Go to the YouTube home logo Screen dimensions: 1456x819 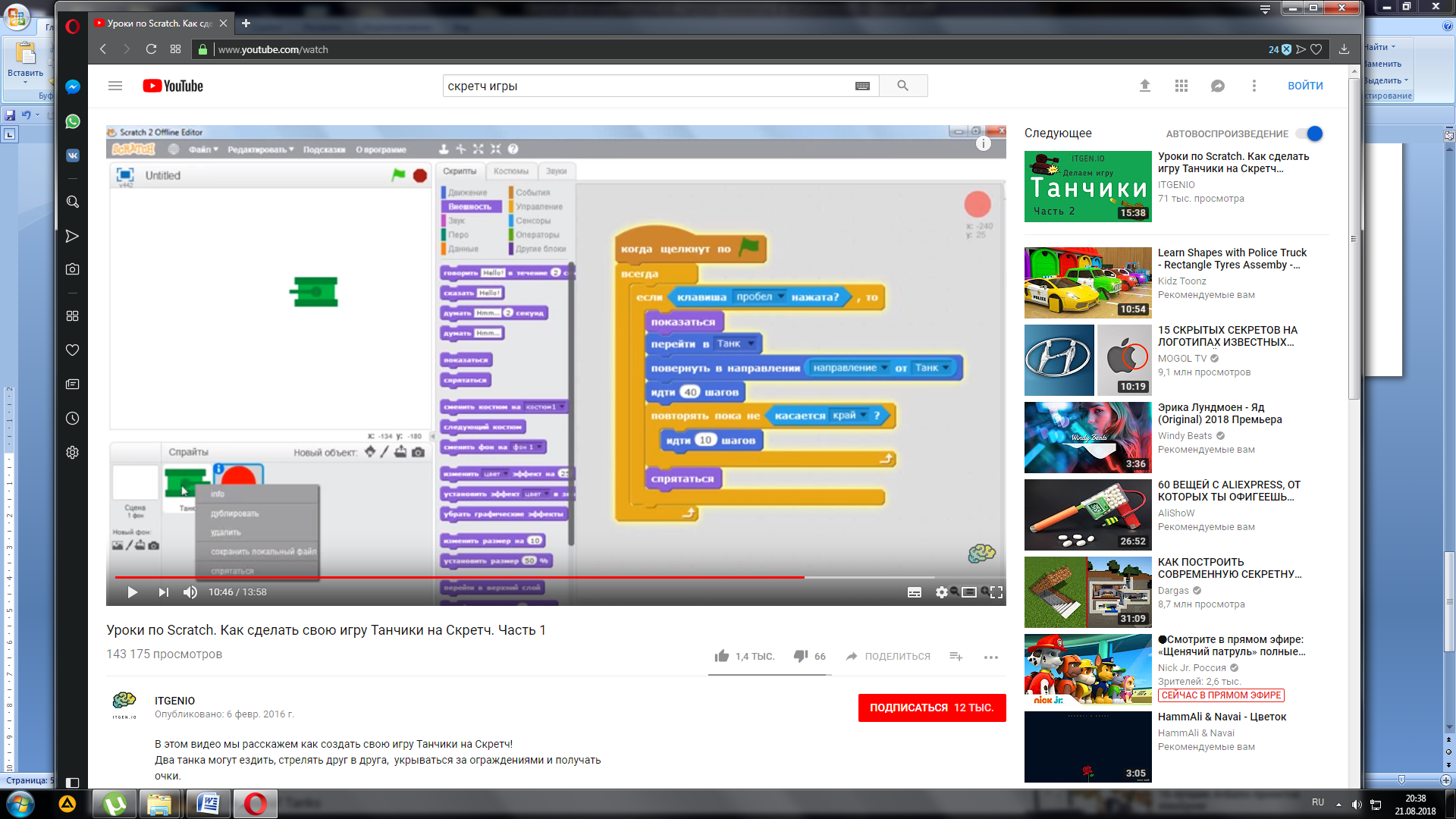[x=173, y=86]
